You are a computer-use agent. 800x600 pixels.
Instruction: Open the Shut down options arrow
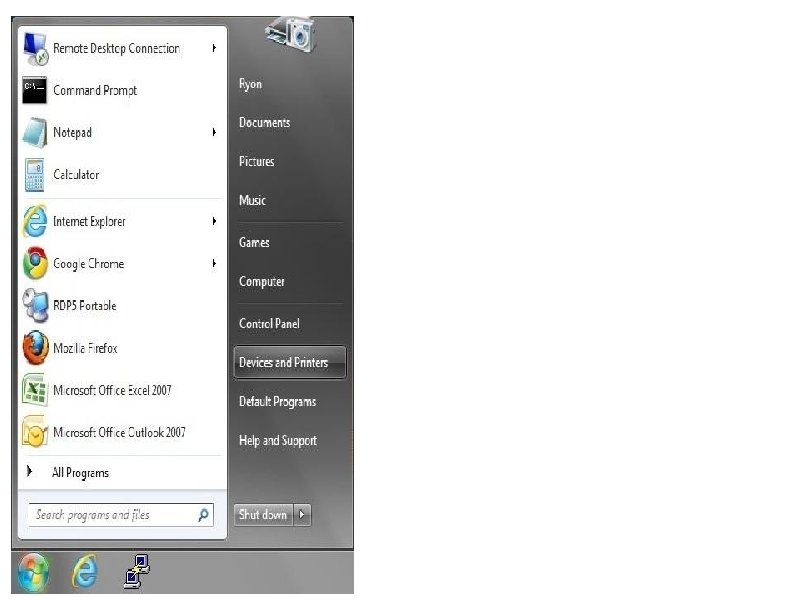click(x=303, y=514)
